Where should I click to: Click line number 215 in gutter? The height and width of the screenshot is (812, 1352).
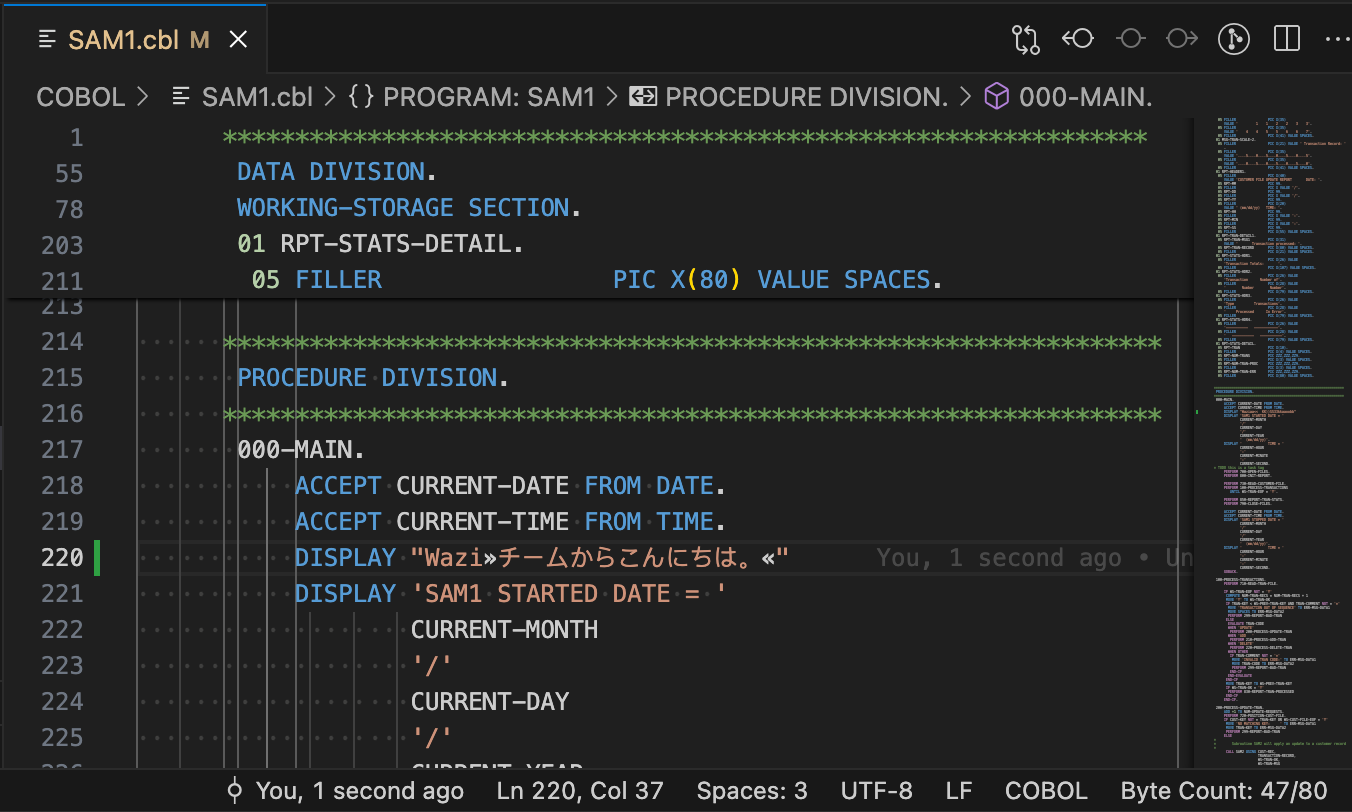(62, 378)
